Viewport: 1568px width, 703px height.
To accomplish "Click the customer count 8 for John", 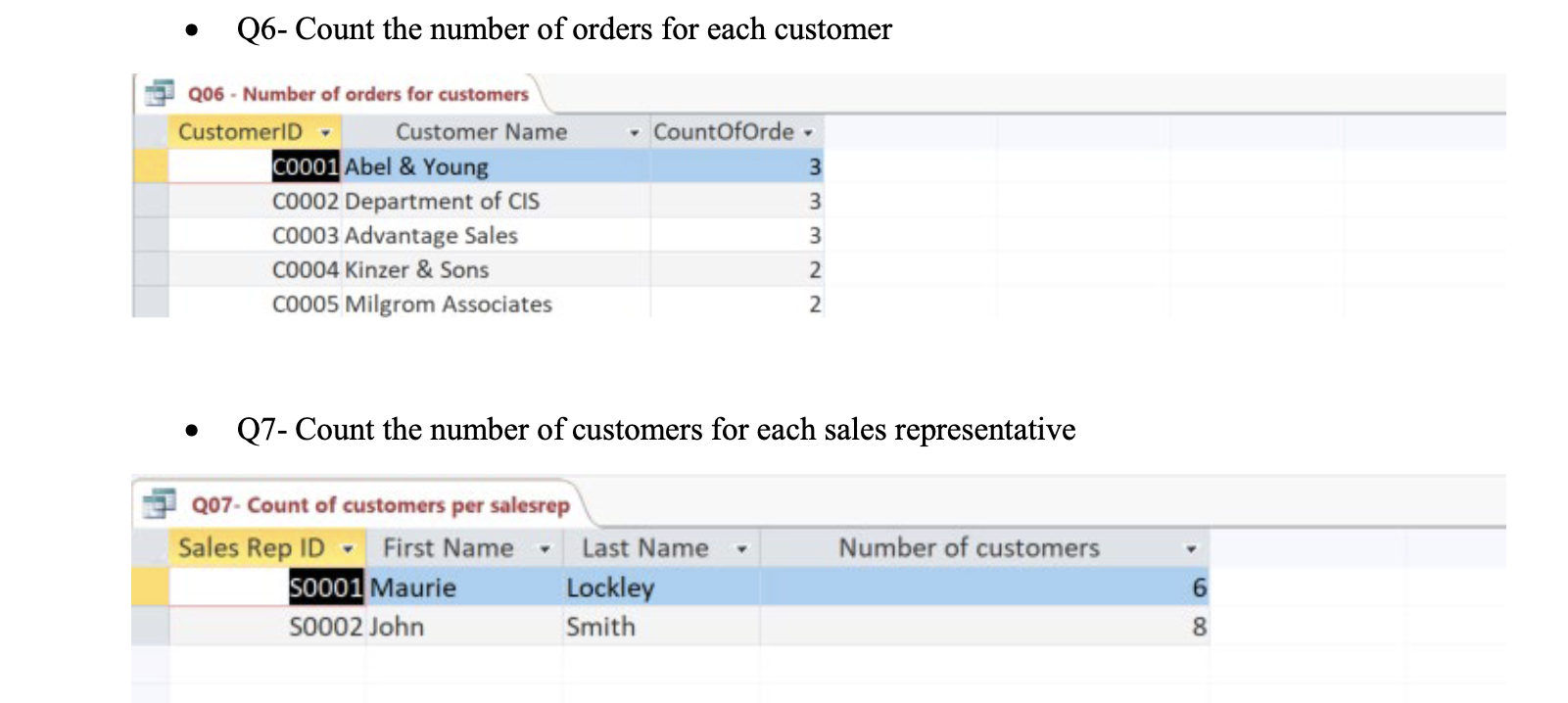I will [x=984, y=627].
